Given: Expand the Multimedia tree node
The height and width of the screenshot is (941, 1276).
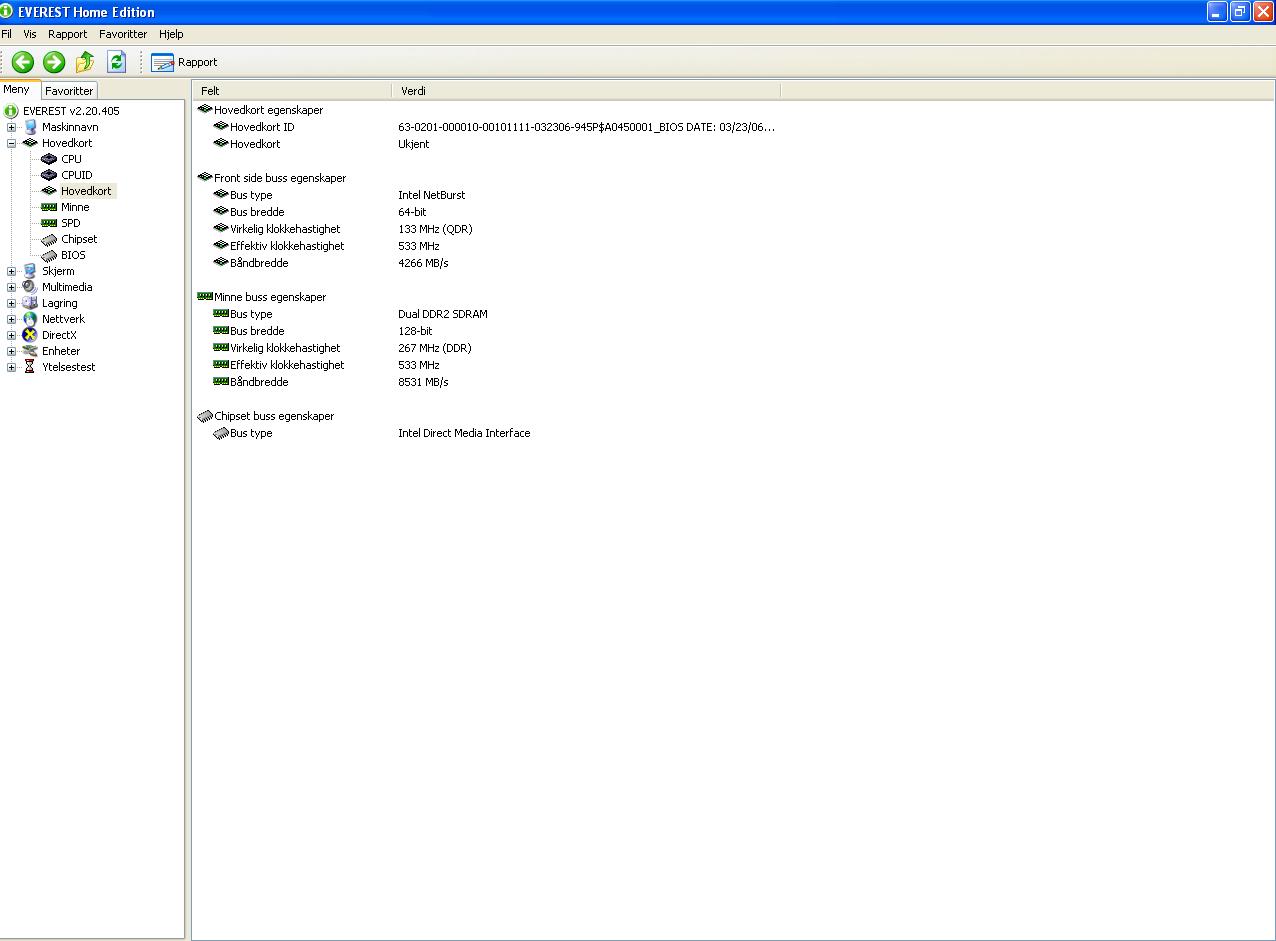Looking at the screenshot, I should (x=11, y=287).
